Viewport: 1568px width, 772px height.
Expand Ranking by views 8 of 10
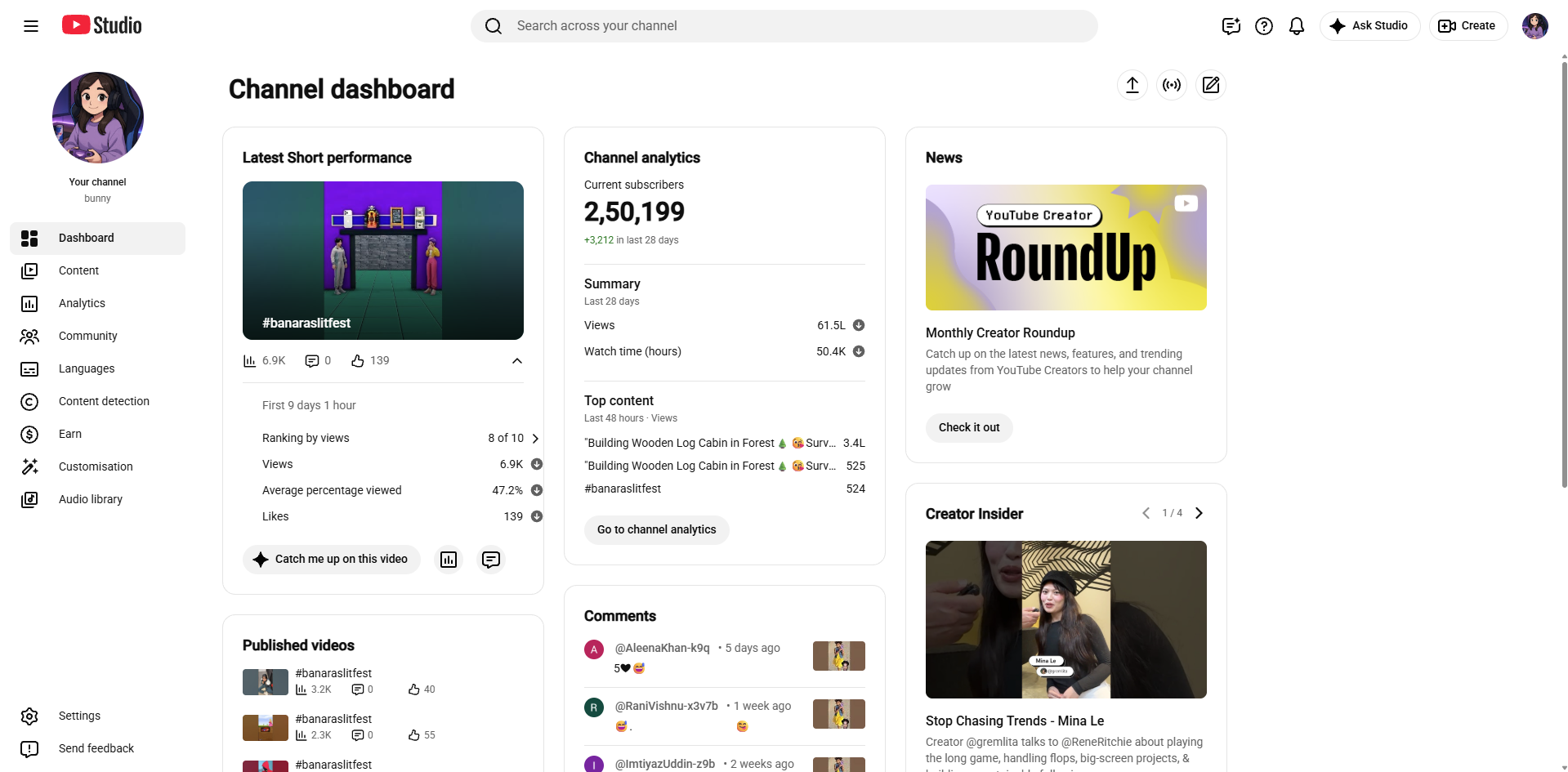(x=535, y=439)
